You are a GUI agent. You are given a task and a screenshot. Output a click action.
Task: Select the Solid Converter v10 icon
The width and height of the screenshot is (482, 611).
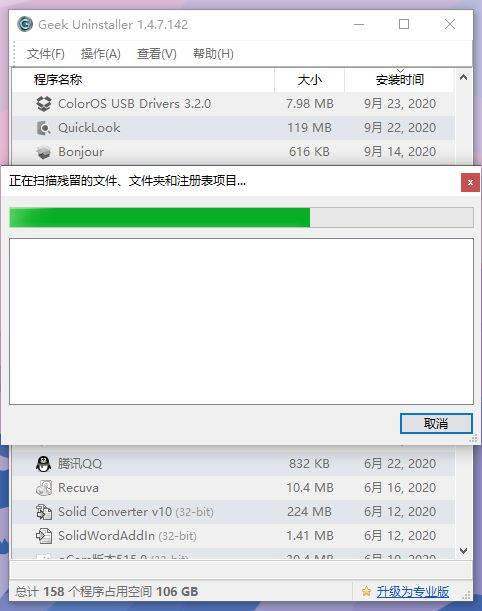[x=44, y=512]
